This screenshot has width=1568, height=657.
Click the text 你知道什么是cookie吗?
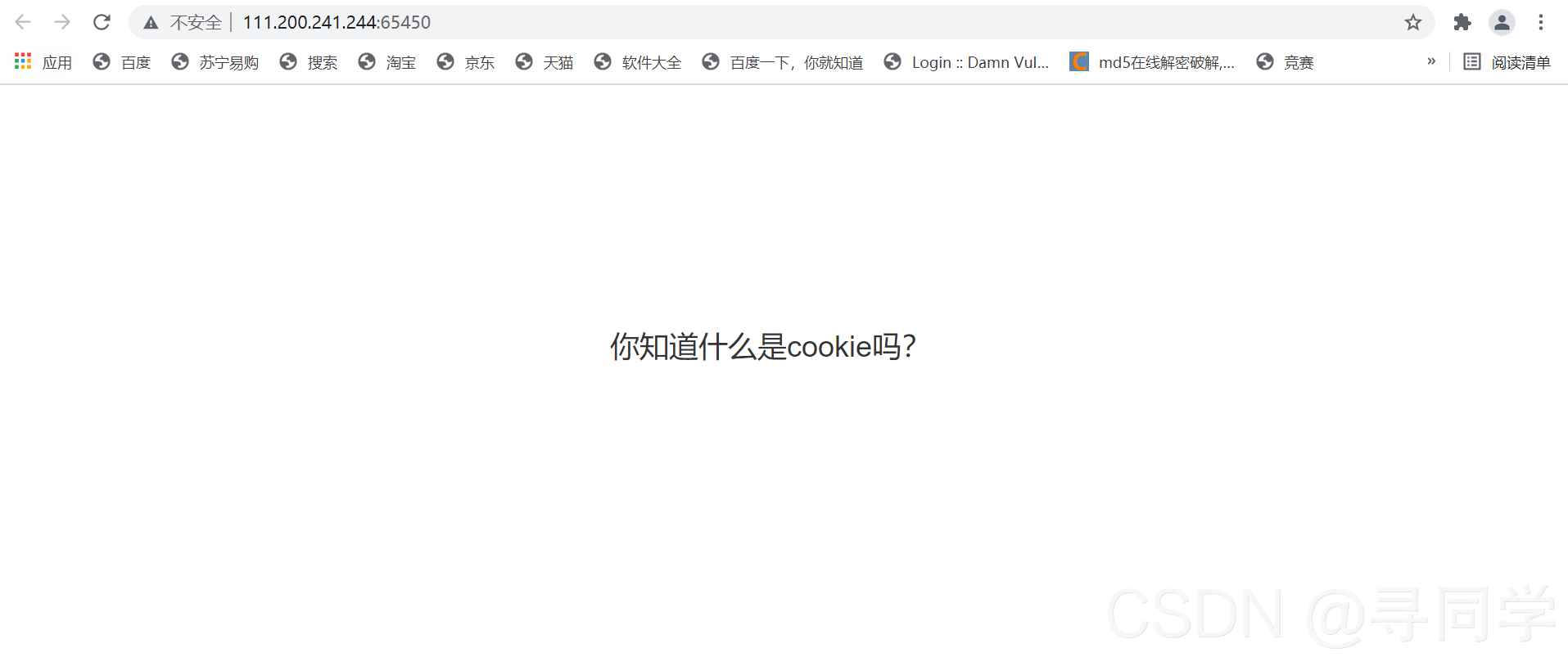[763, 347]
